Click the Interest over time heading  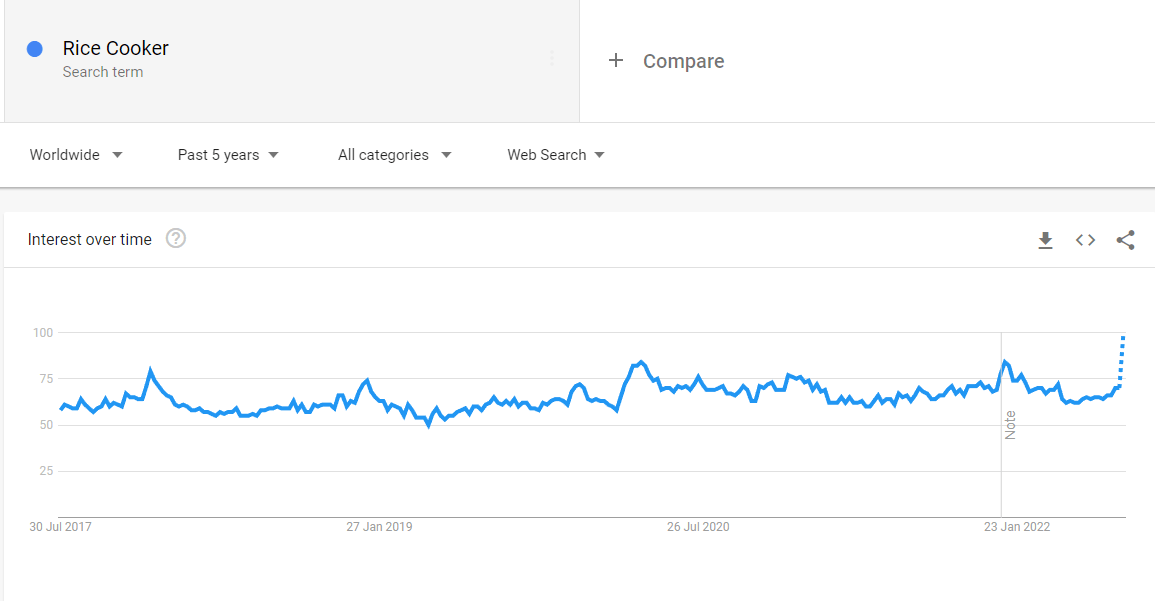point(90,239)
